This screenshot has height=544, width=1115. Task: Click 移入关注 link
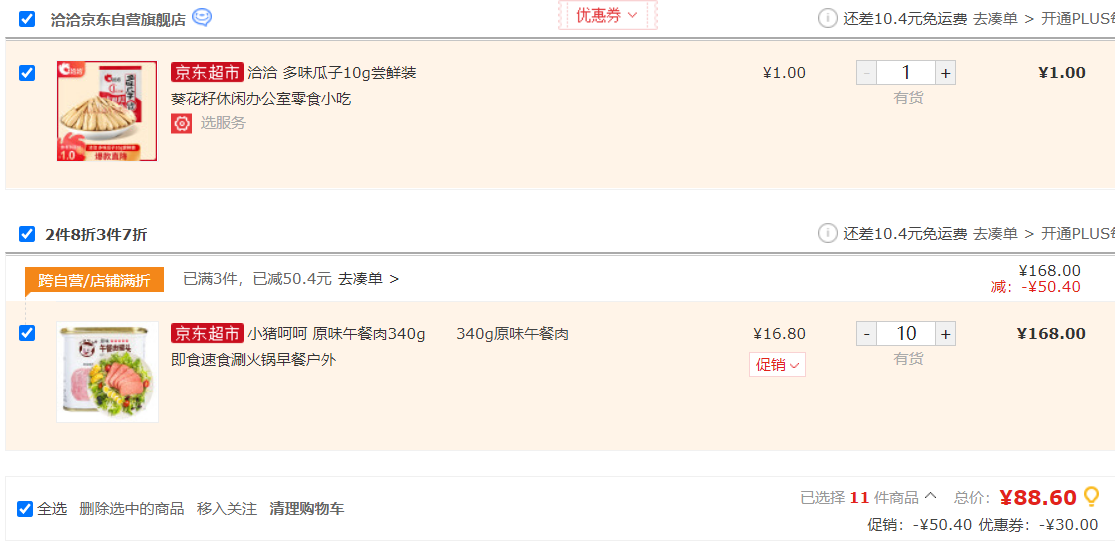point(227,509)
